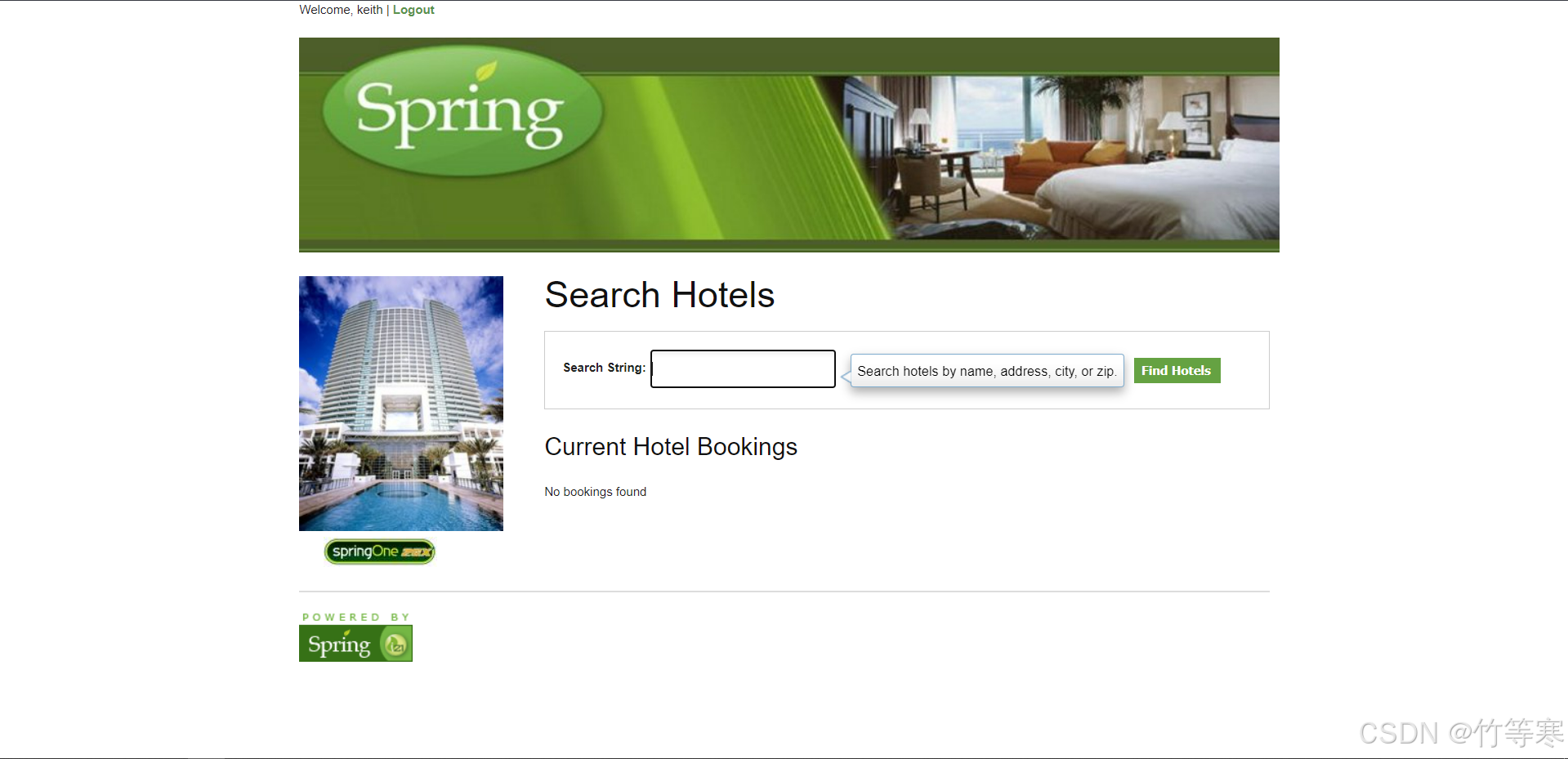The height and width of the screenshot is (759, 1568).
Task: Click the hotel tower photo in sidebar
Action: 401,404
